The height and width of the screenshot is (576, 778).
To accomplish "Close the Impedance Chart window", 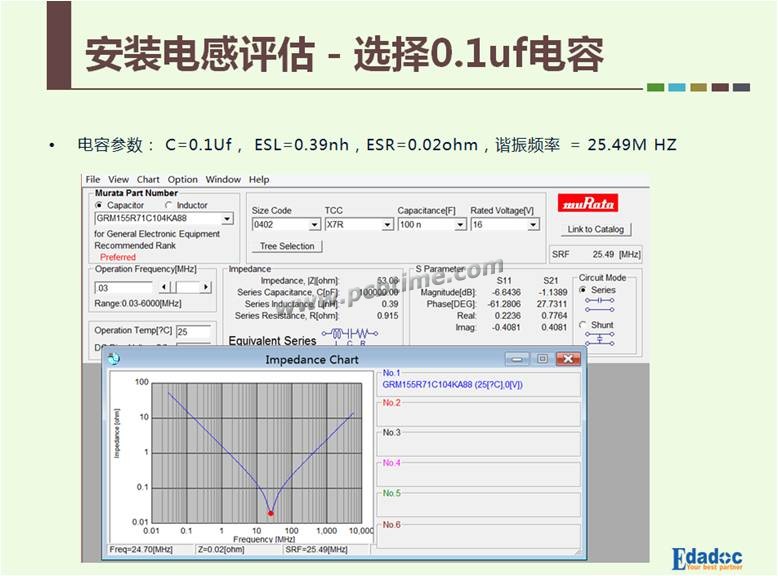I will click(568, 359).
